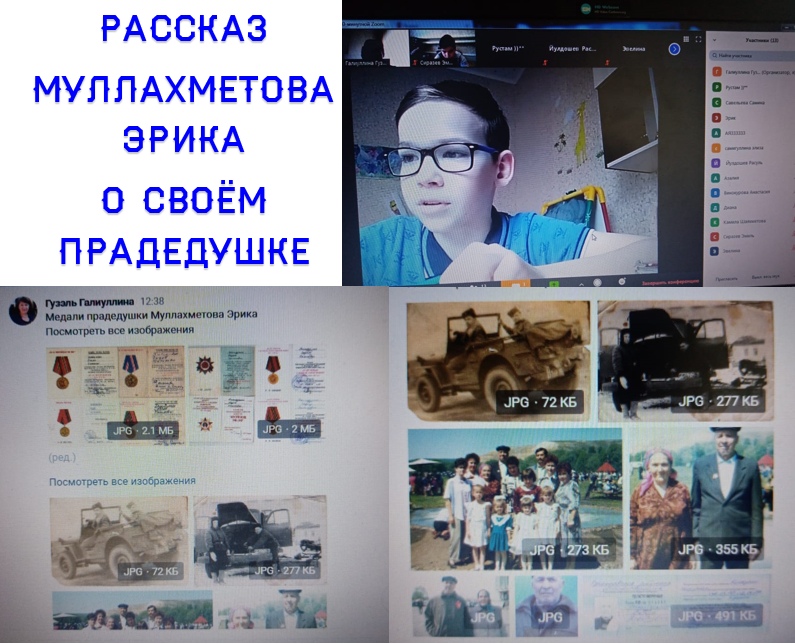Select the Эвелина tile in Zoom strip

634,49
